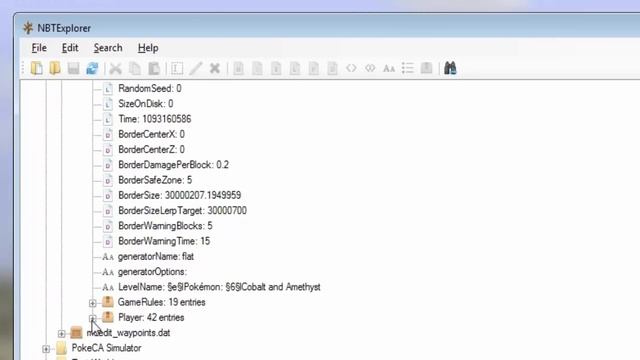Expand the GameRules node
This screenshot has height=360, width=640.
coord(93,303)
